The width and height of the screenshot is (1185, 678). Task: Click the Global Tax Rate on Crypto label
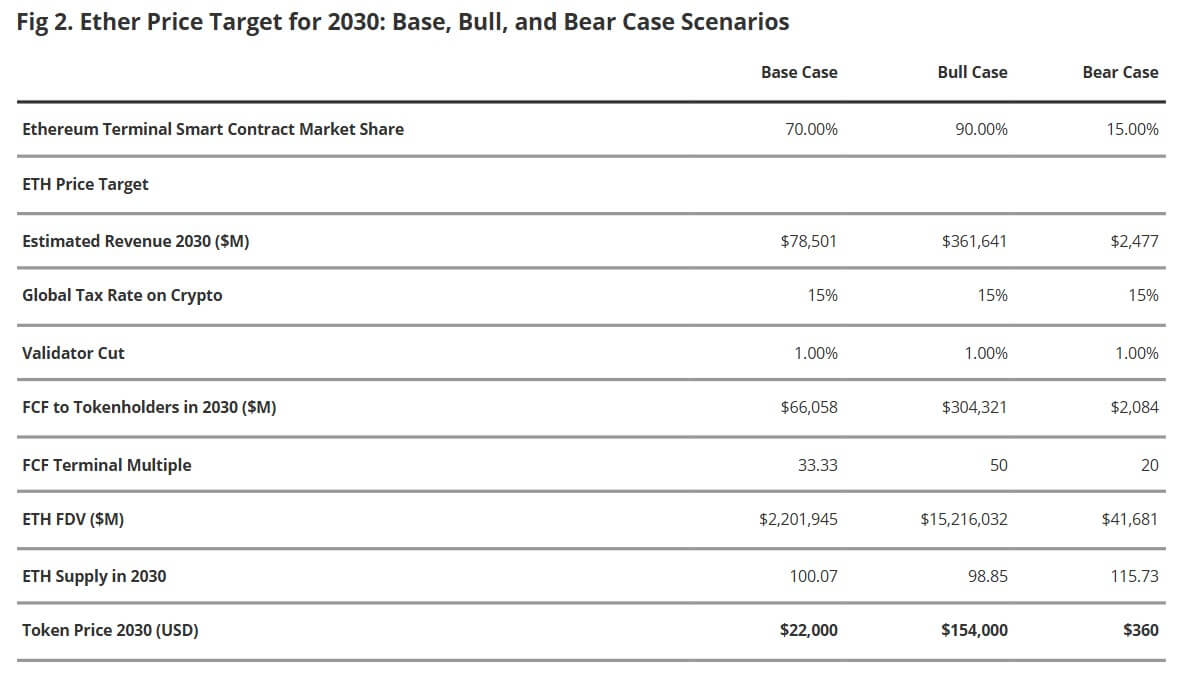(122, 295)
